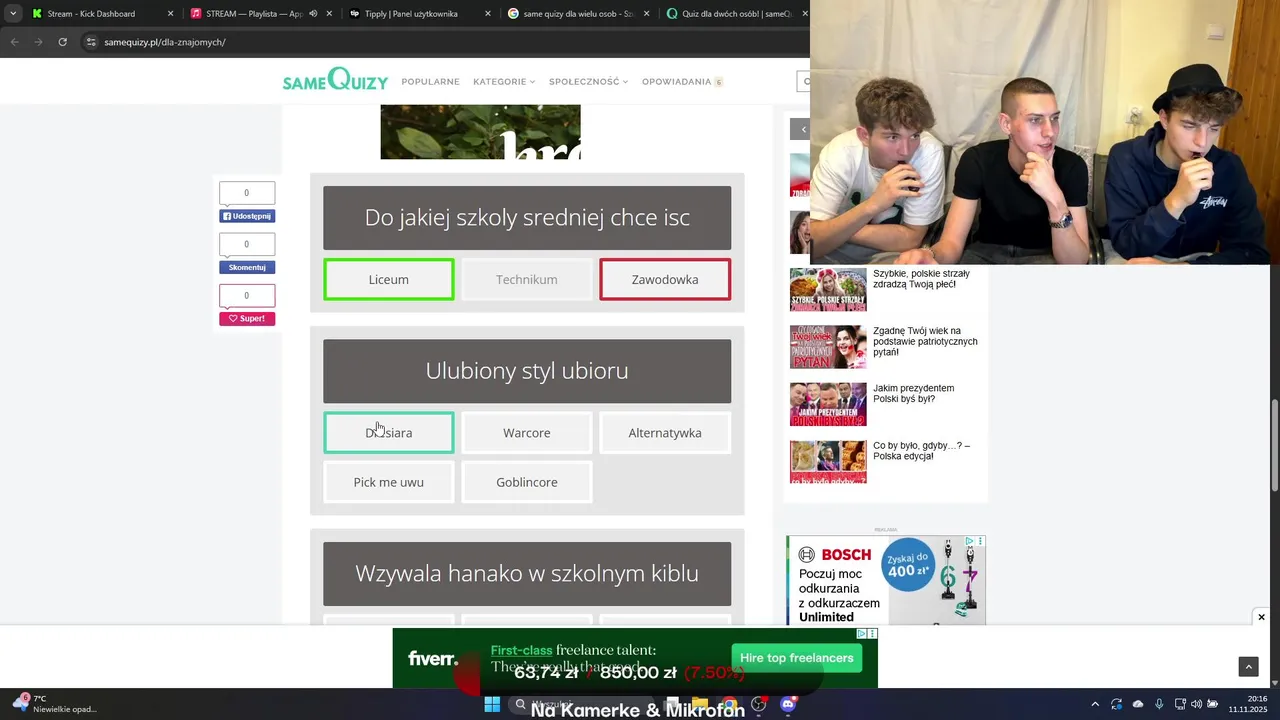This screenshot has width=1280, height=720.
Task: Click the search box in the site header
Action: click(803, 81)
